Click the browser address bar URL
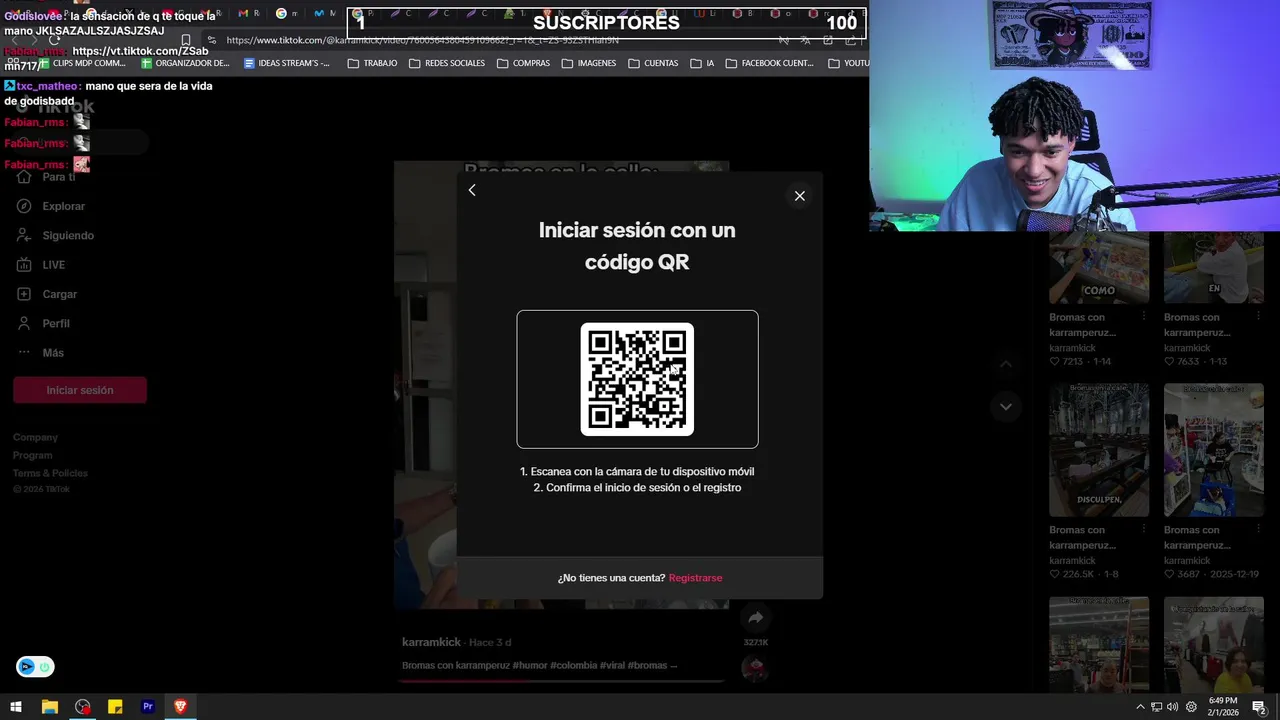 422,40
